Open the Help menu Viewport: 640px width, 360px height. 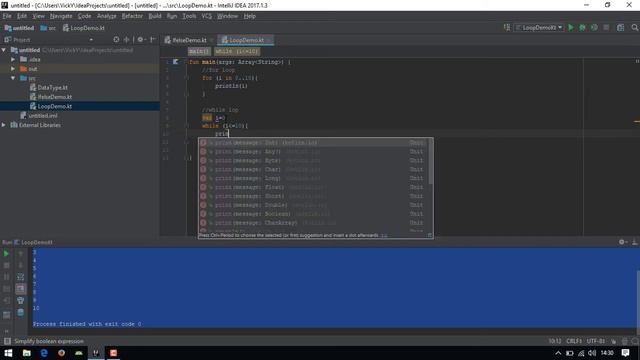(249, 16)
